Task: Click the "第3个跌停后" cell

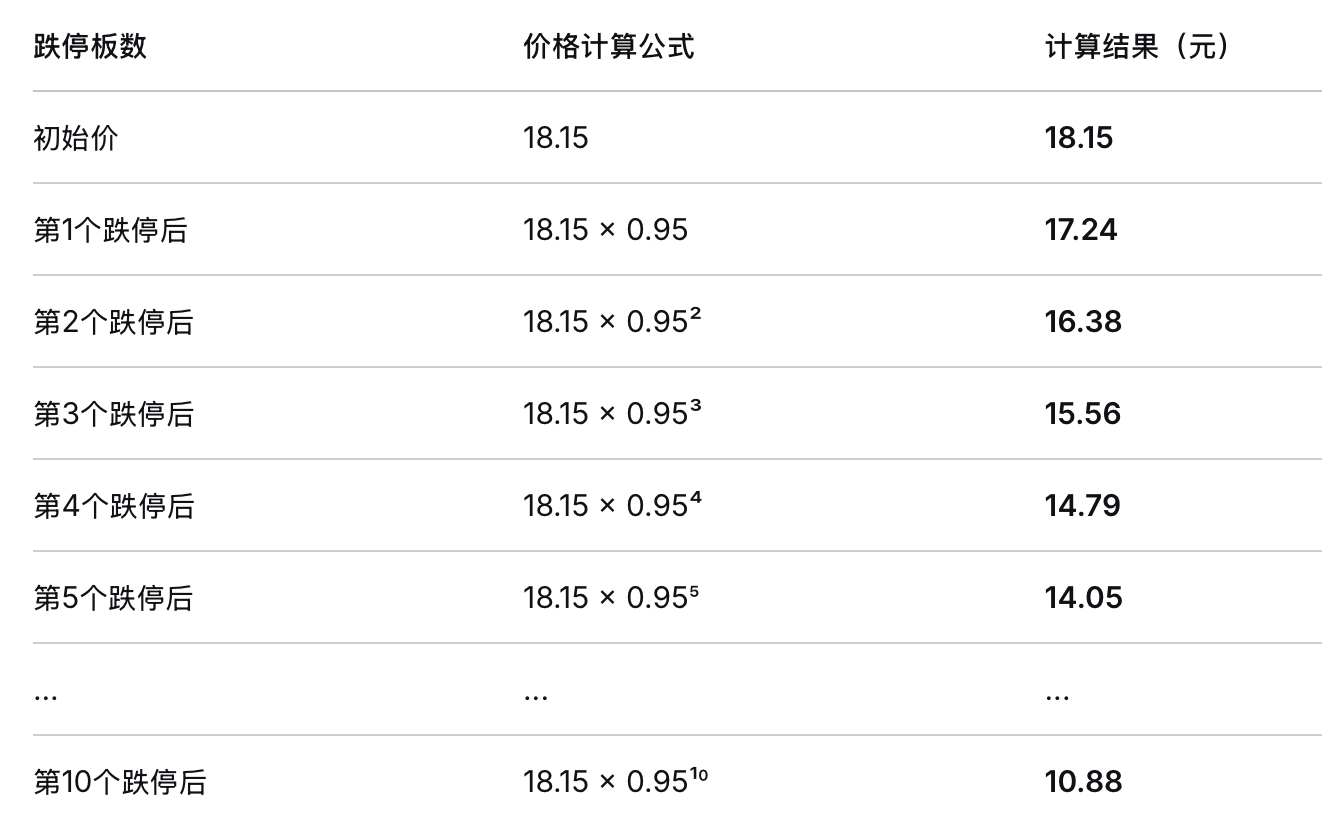Action: [113, 414]
